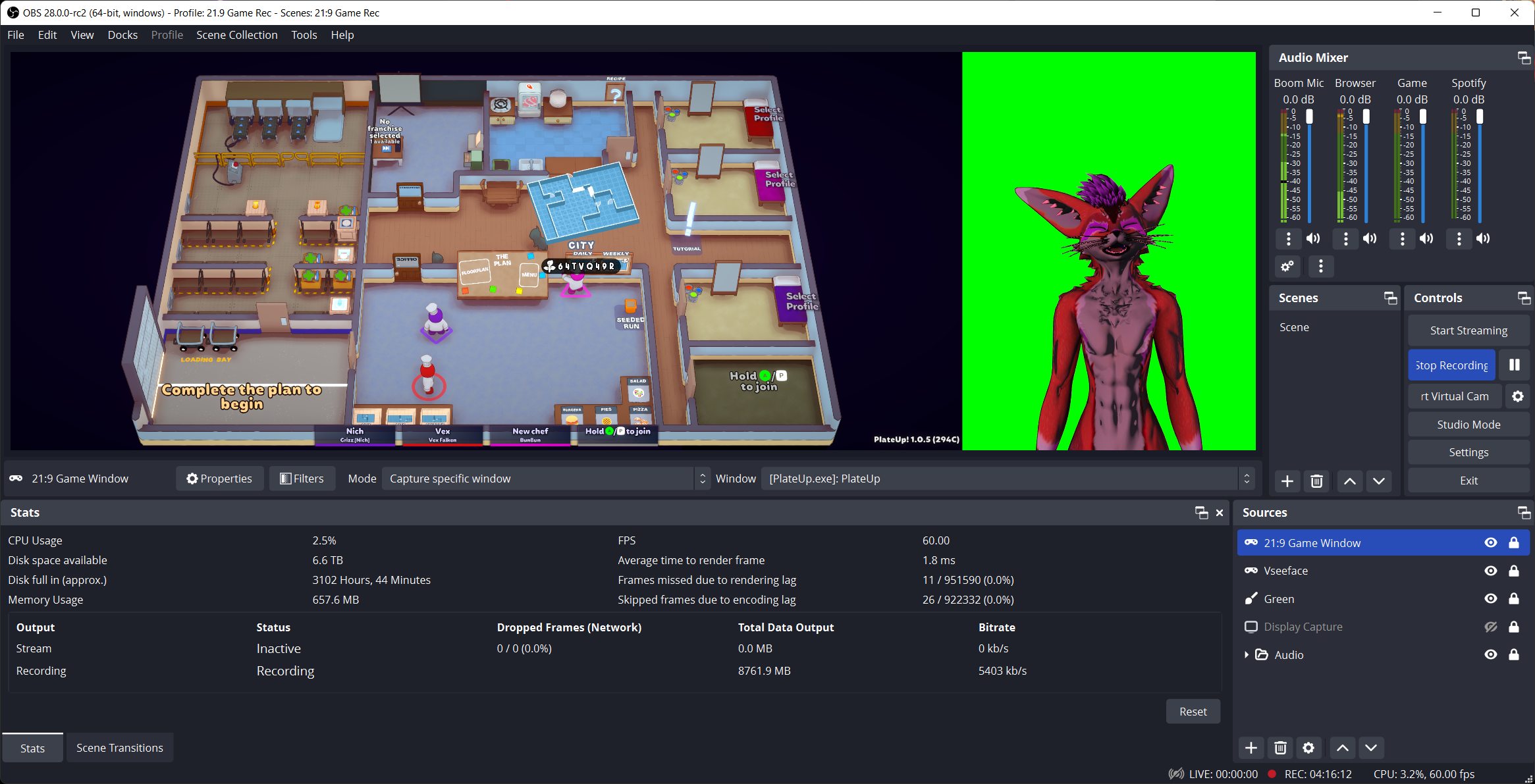Add a new source with plus icon
The height and width of the screenshot is (784, 1535).
[x=1251, y=748]
